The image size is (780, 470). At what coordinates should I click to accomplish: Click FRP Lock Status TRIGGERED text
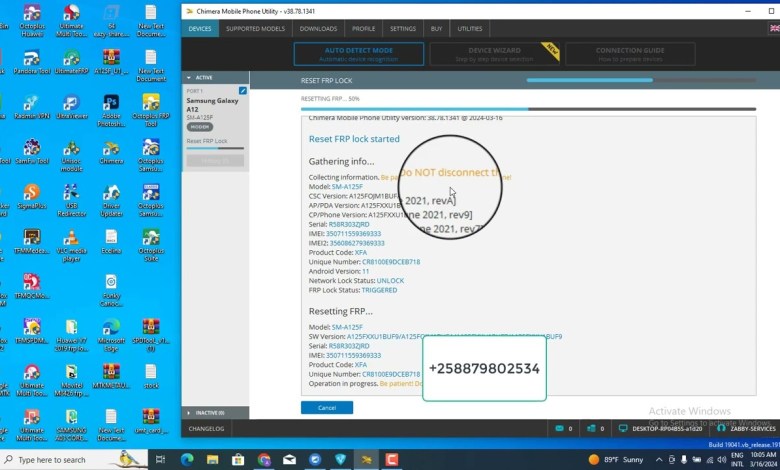pyautogui.click(x=379, y=290)
